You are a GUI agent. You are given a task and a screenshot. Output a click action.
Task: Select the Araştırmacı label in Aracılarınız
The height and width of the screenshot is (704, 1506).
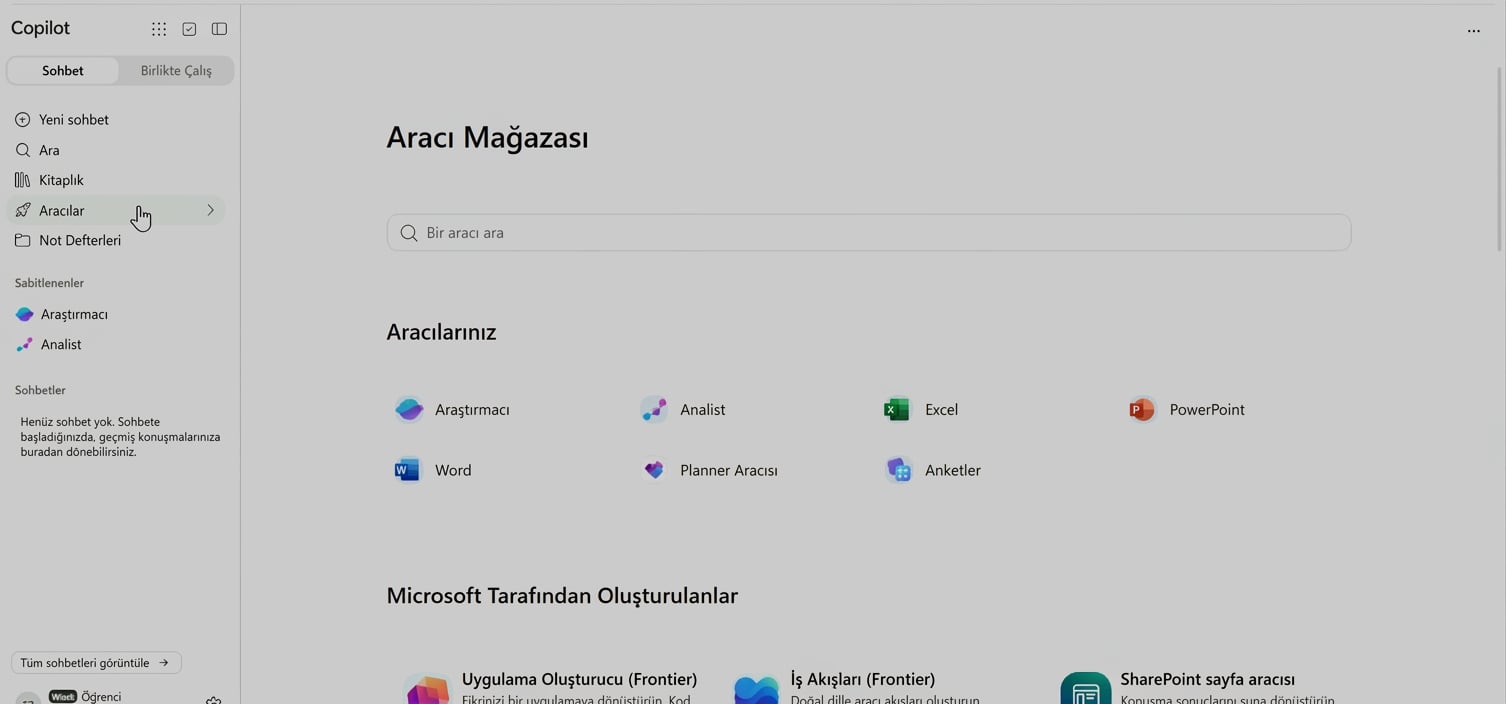(x=472, y=410)
